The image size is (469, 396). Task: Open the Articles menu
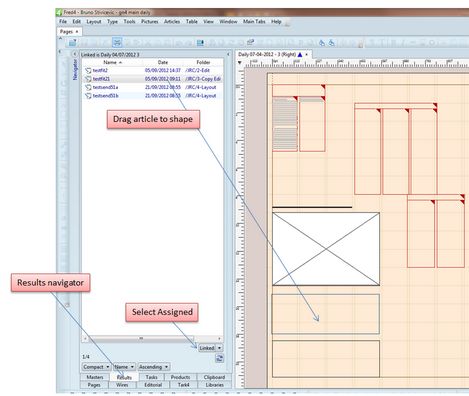pyautogui.click(x=172, y=21)
